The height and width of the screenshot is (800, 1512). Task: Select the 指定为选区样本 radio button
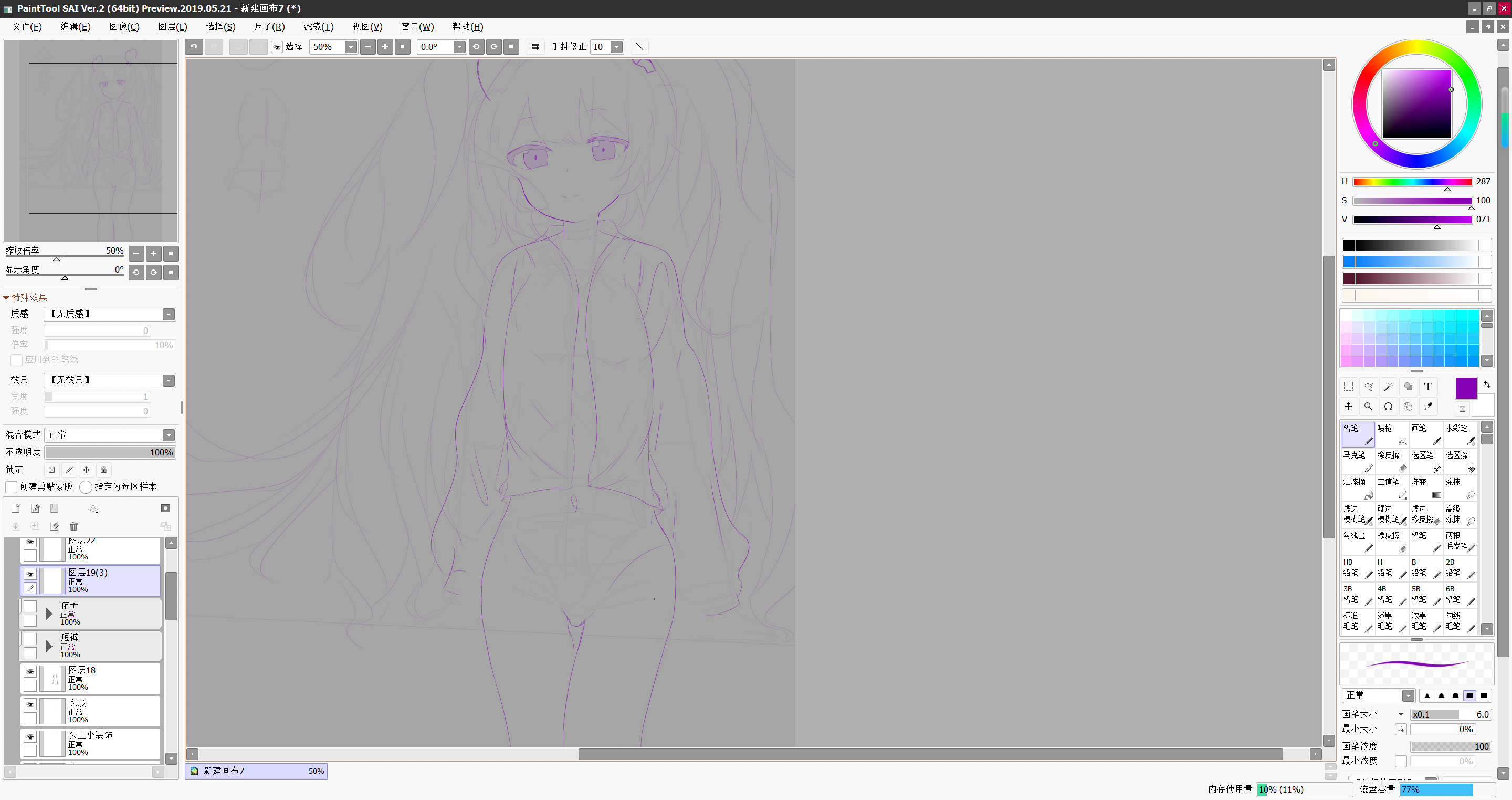coord(86,487)
